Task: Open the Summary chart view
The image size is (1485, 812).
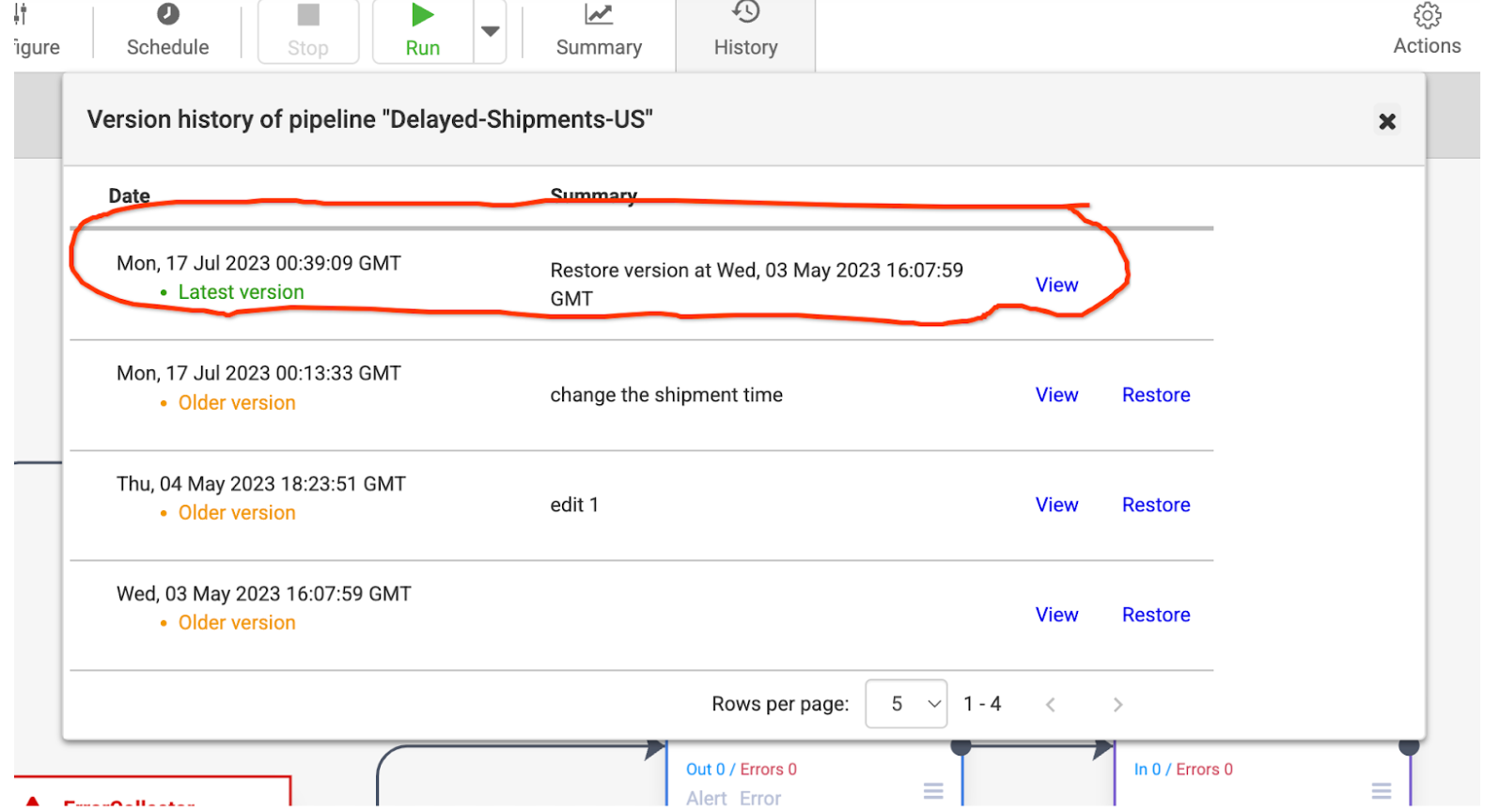Action: (599, 31)
